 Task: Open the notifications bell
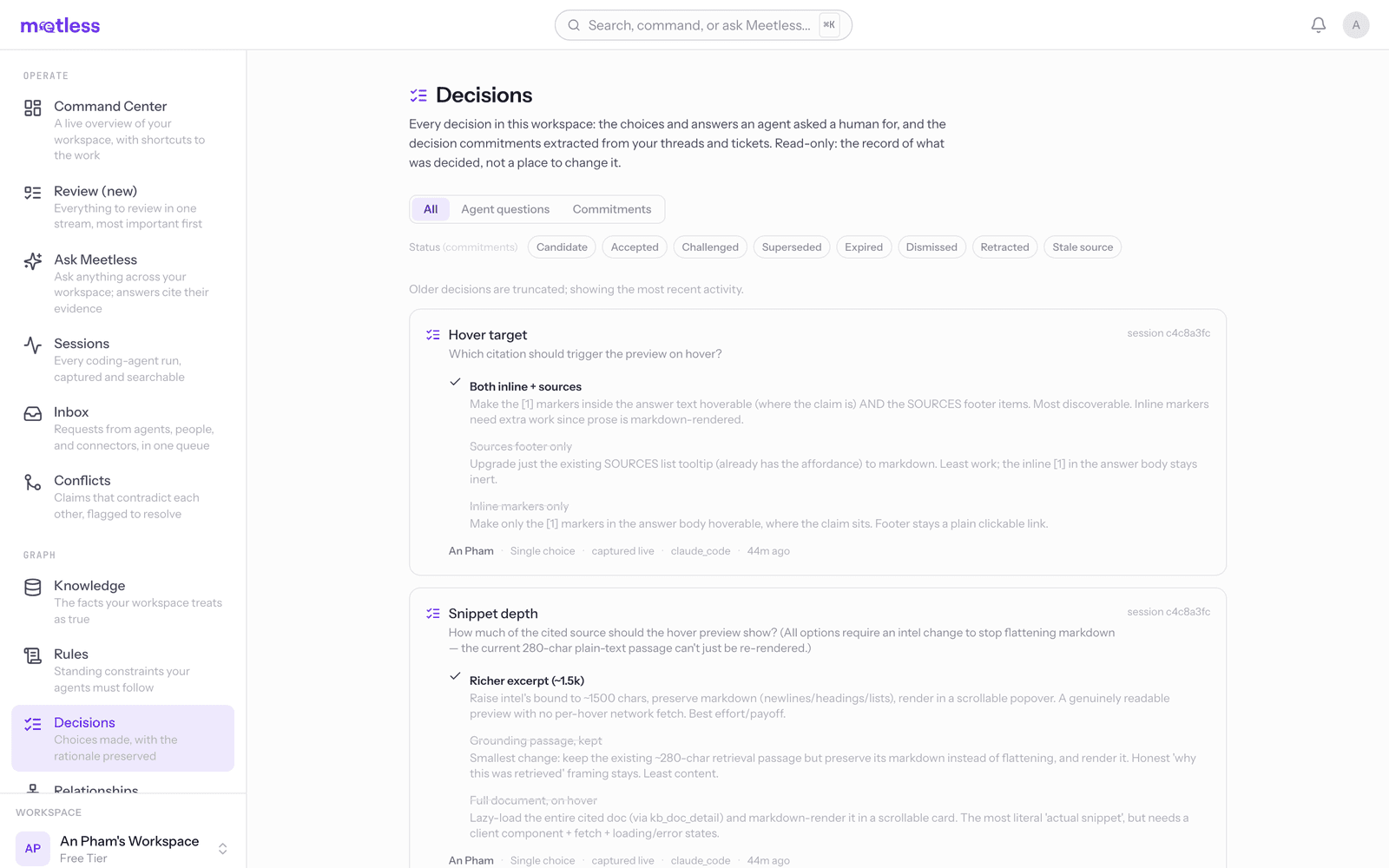coord(1318,25)
